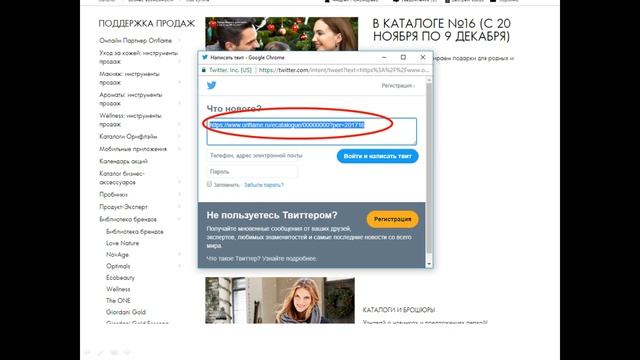Expand the Каталоги Орифлэйм chevron
This screenshot has height=360, width=640.
coord(180,136)
